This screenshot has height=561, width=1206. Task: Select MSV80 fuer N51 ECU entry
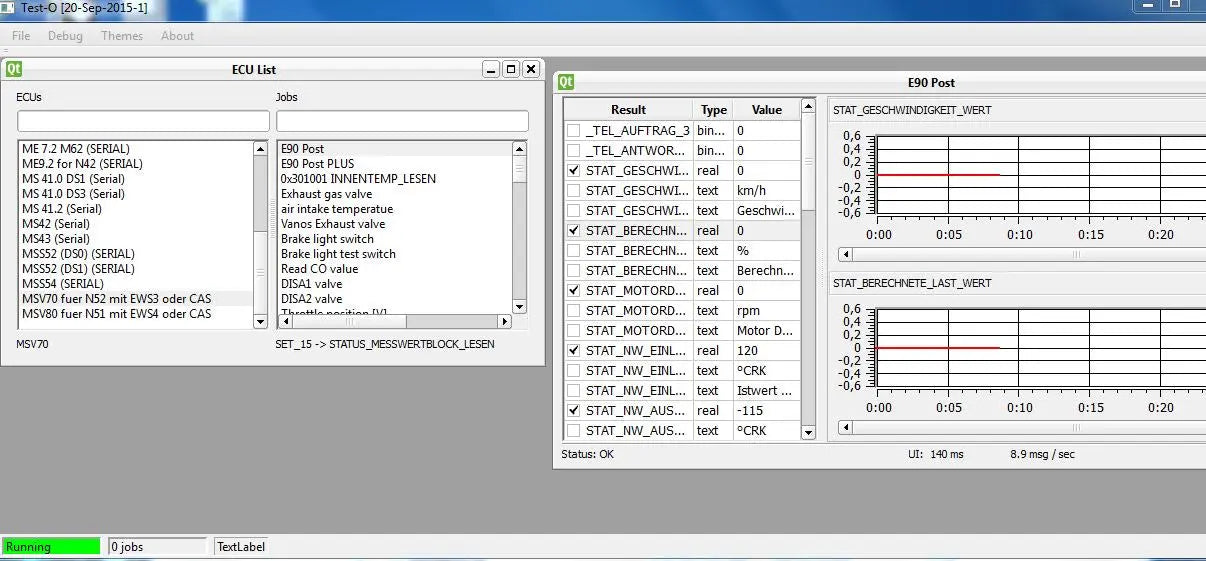(x=116, y=314)
